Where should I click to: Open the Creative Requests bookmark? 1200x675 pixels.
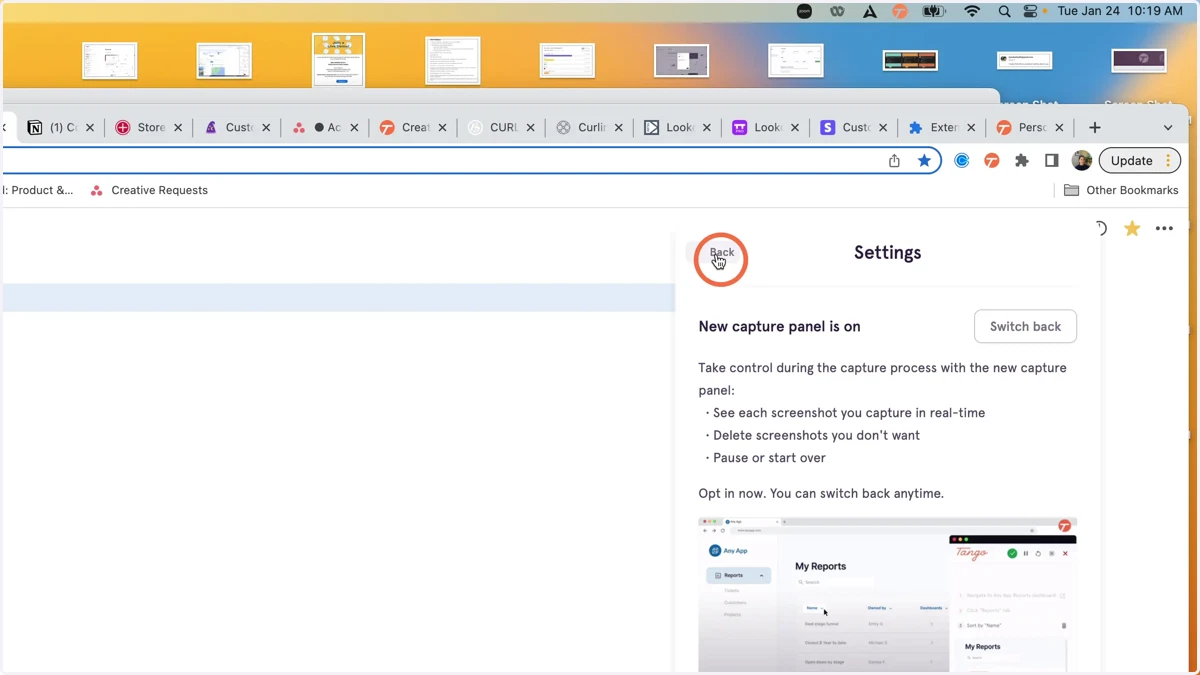[x=149, y=190]
